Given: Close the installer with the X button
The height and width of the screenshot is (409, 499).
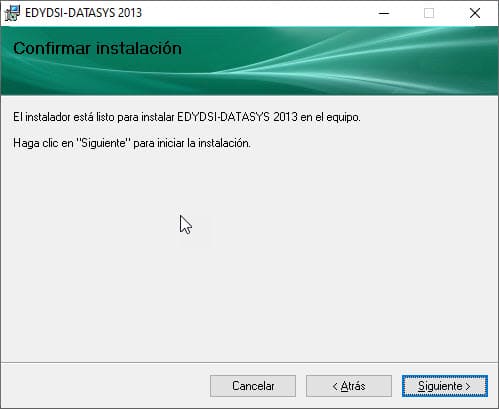Looking at the screenshot, I should click(x=475, y=13).
